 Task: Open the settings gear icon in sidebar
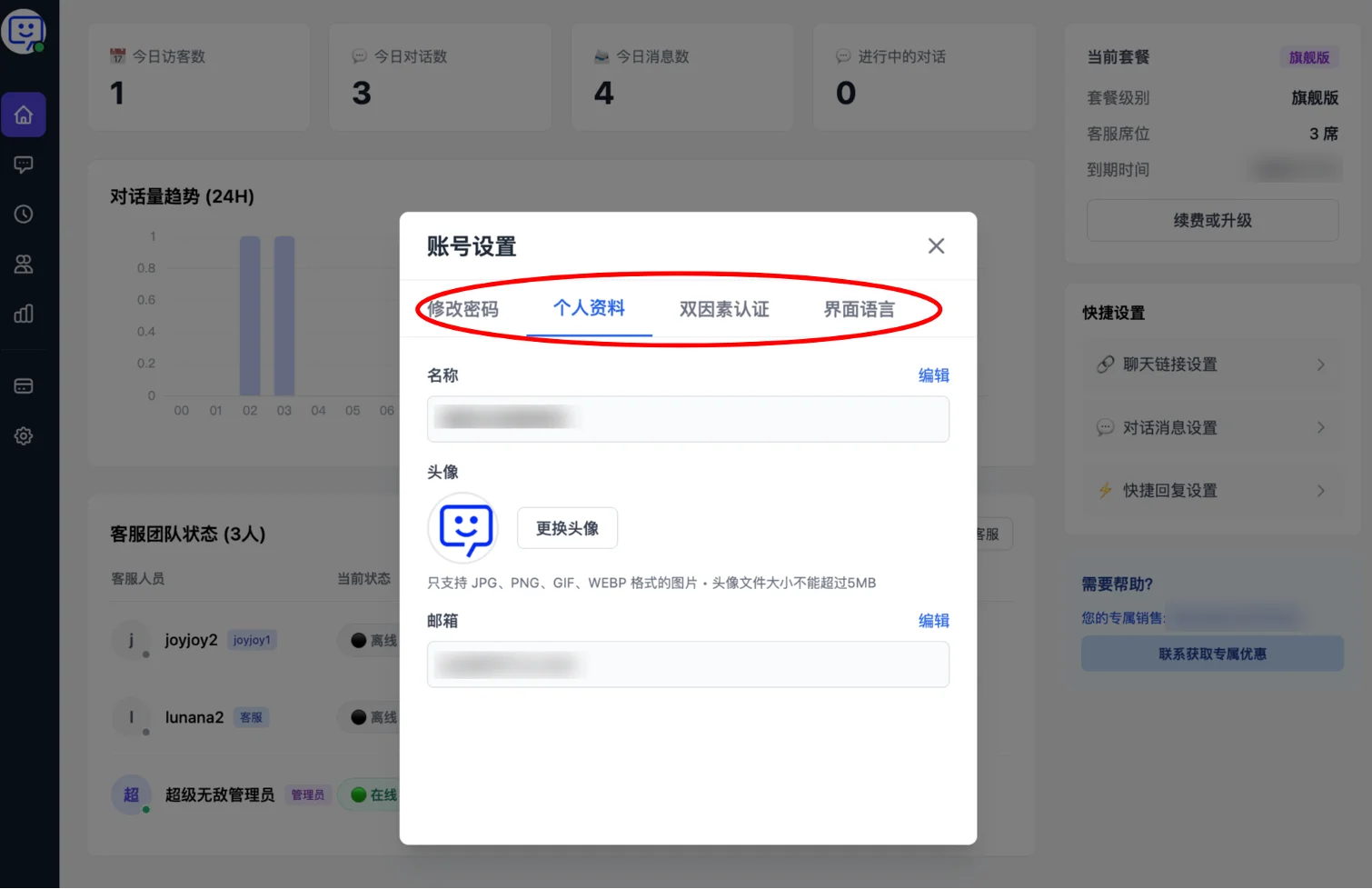24,435
